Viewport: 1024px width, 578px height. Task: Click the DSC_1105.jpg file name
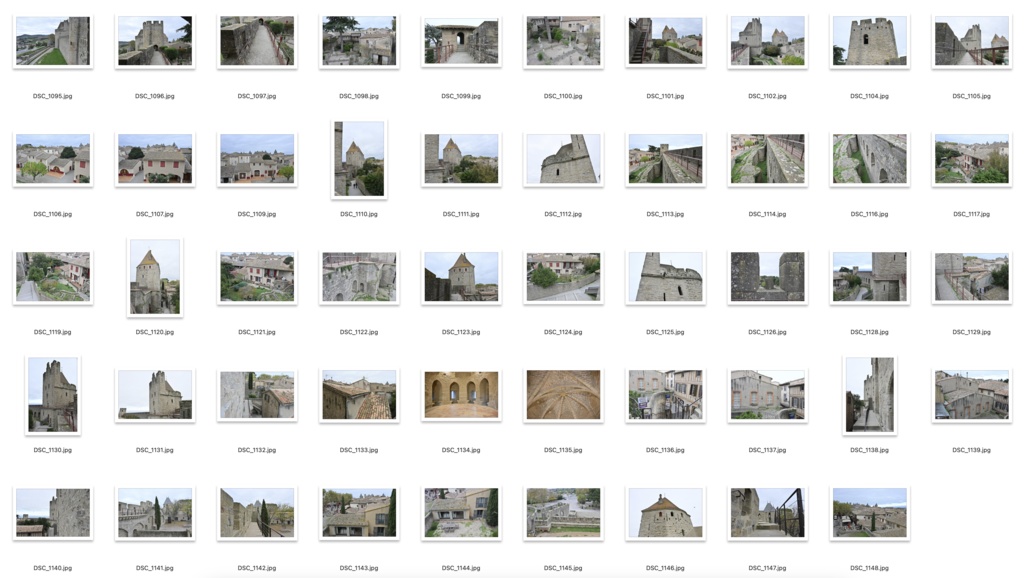[x=971, y=96]
